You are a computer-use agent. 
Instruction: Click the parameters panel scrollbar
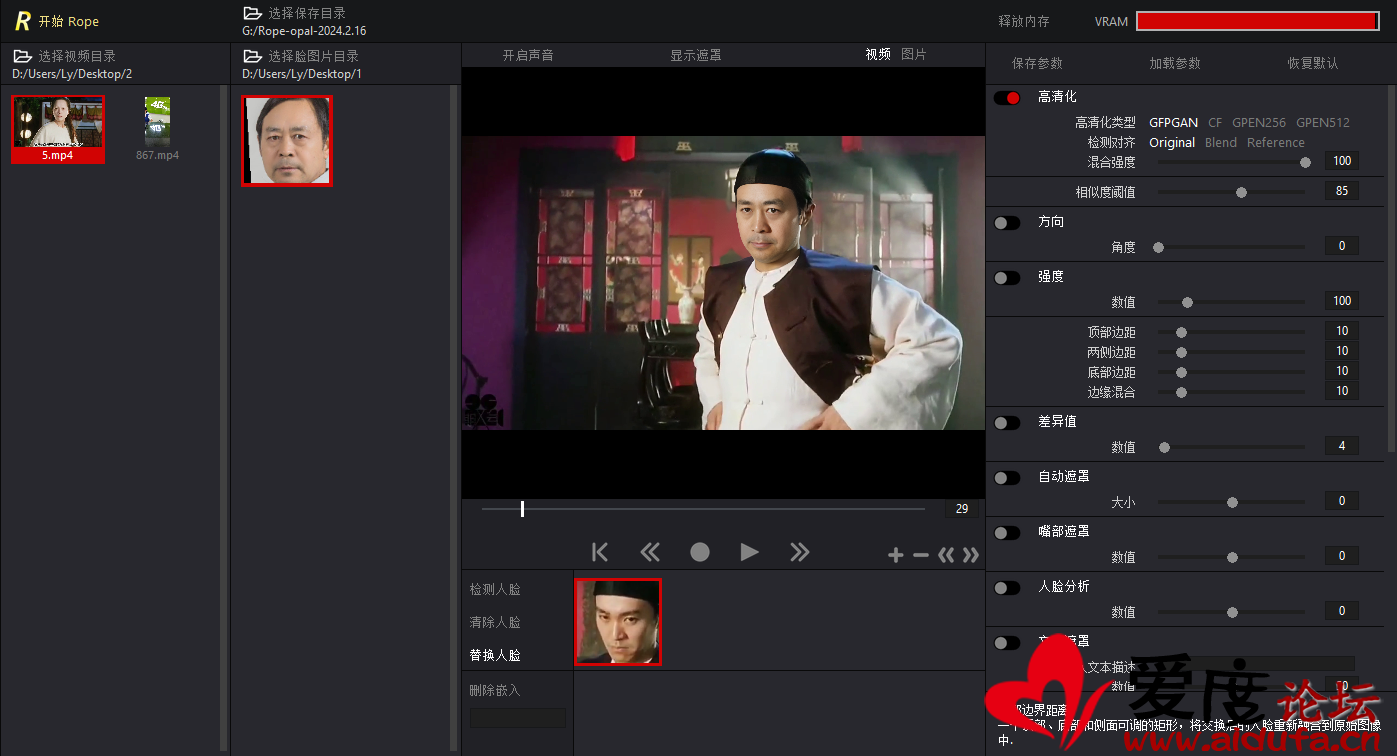click(1392, 270)
